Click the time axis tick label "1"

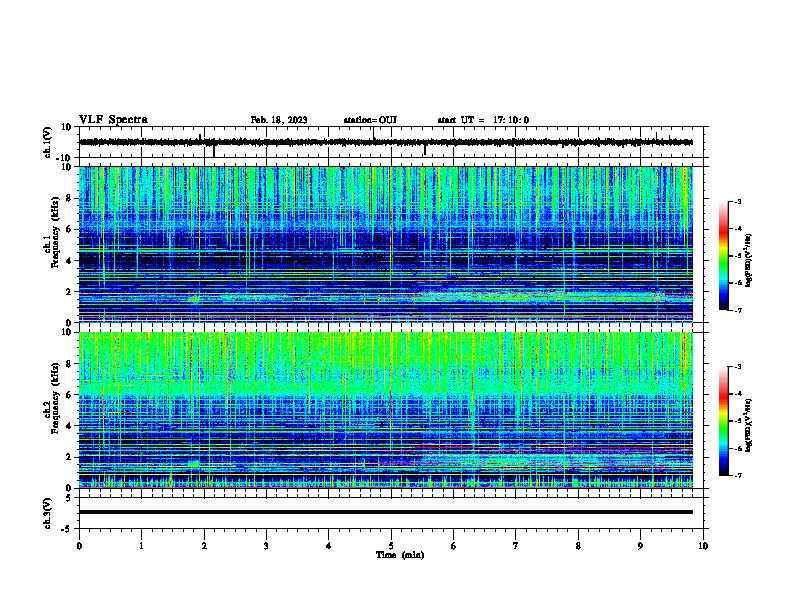pos(141,546)
